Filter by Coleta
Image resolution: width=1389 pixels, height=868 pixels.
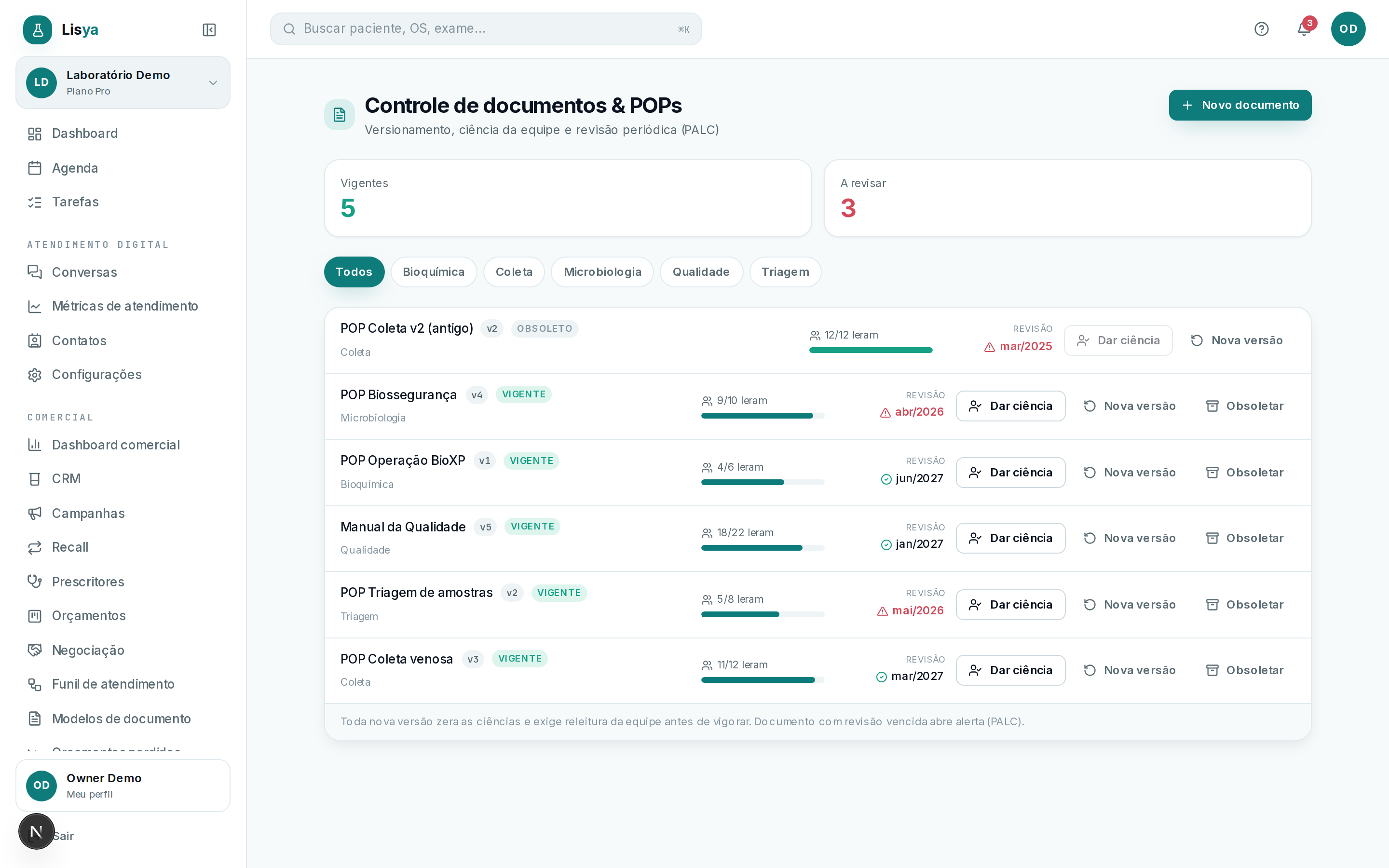514,272
